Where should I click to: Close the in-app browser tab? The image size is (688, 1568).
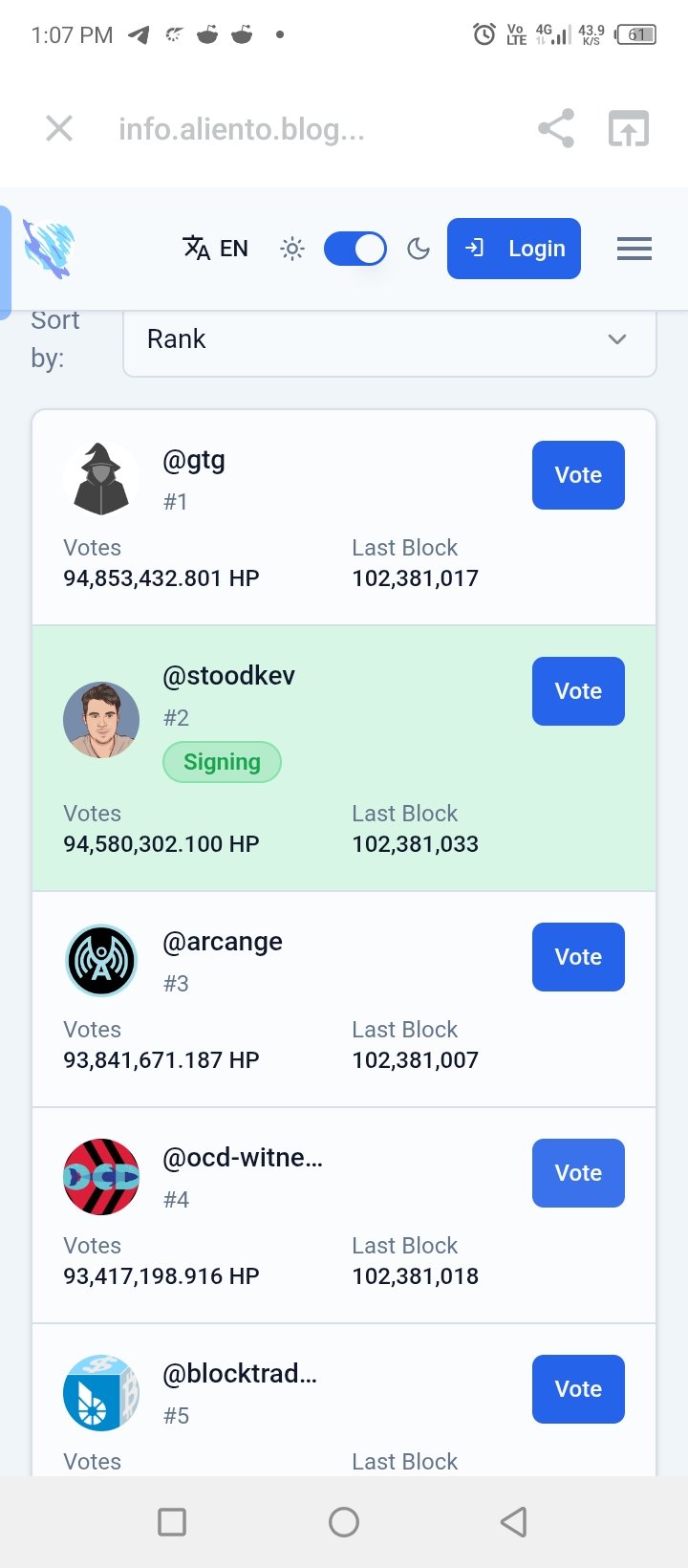coord(59,128)
